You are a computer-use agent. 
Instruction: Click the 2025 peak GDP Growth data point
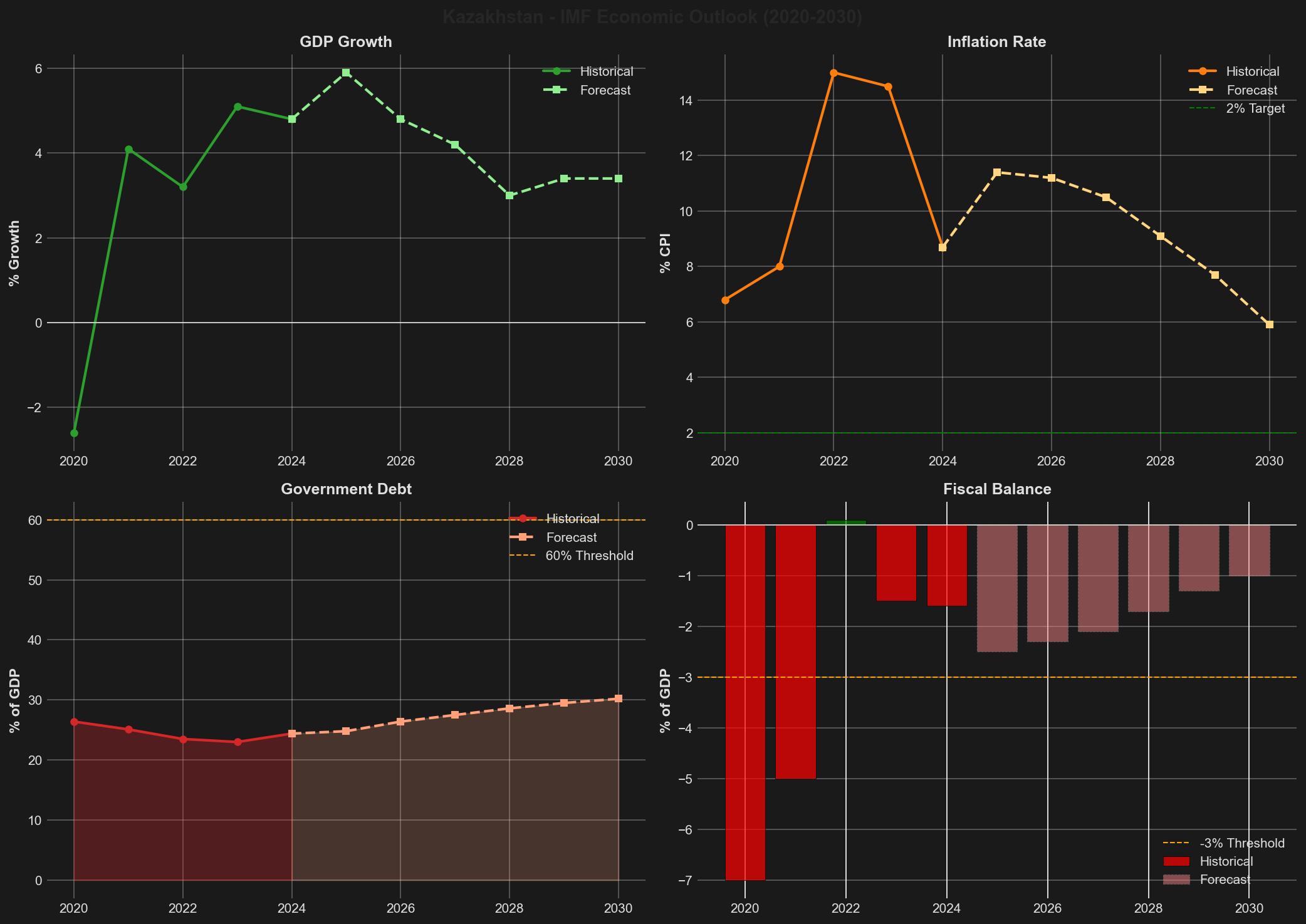[347, 73]
